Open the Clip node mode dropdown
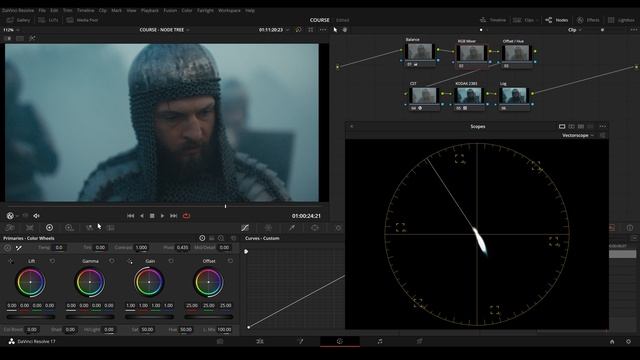The height and width of the screenshot is (360, 640). [x=575, y=30]
